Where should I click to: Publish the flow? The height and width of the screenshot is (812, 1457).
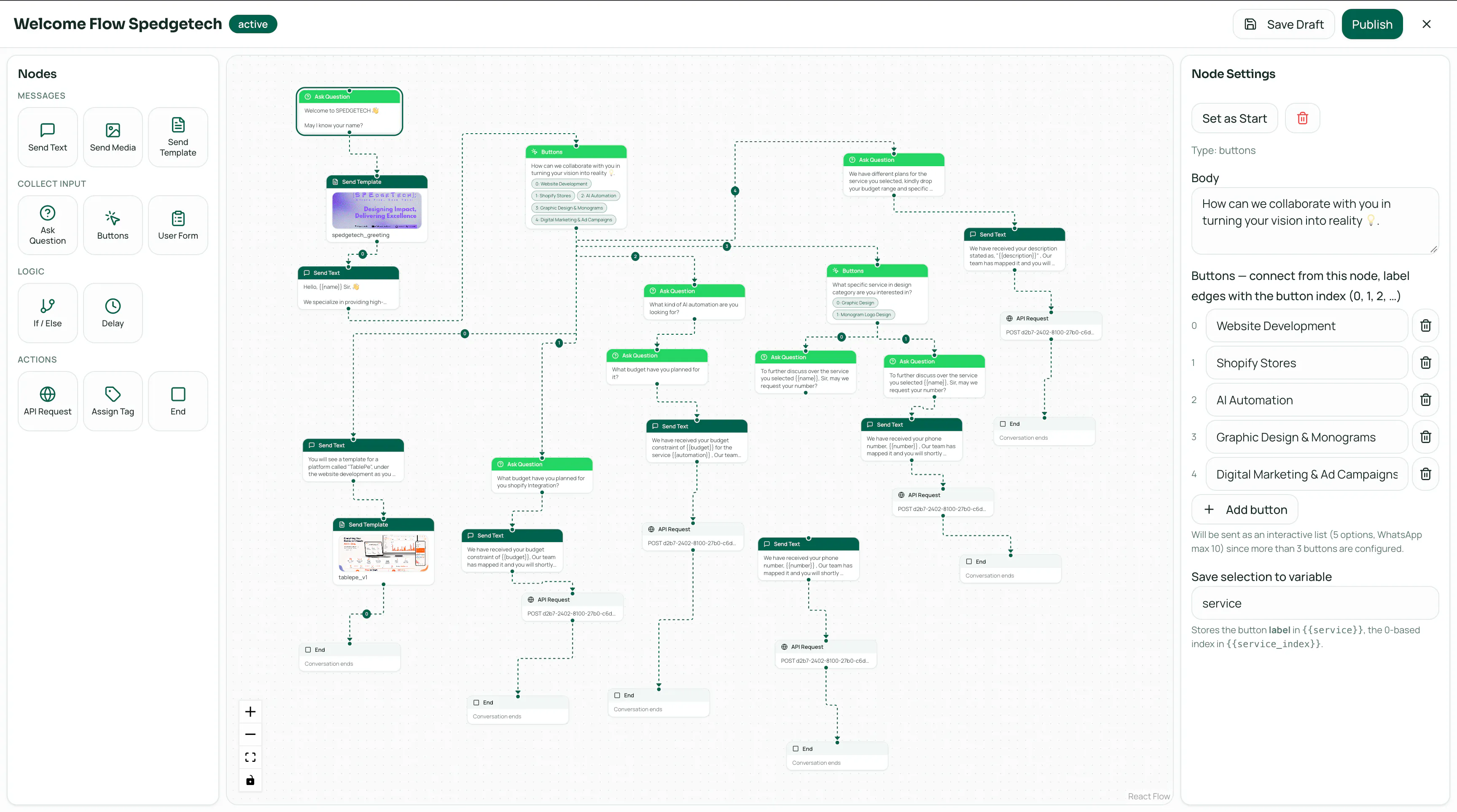[1371, 24]
